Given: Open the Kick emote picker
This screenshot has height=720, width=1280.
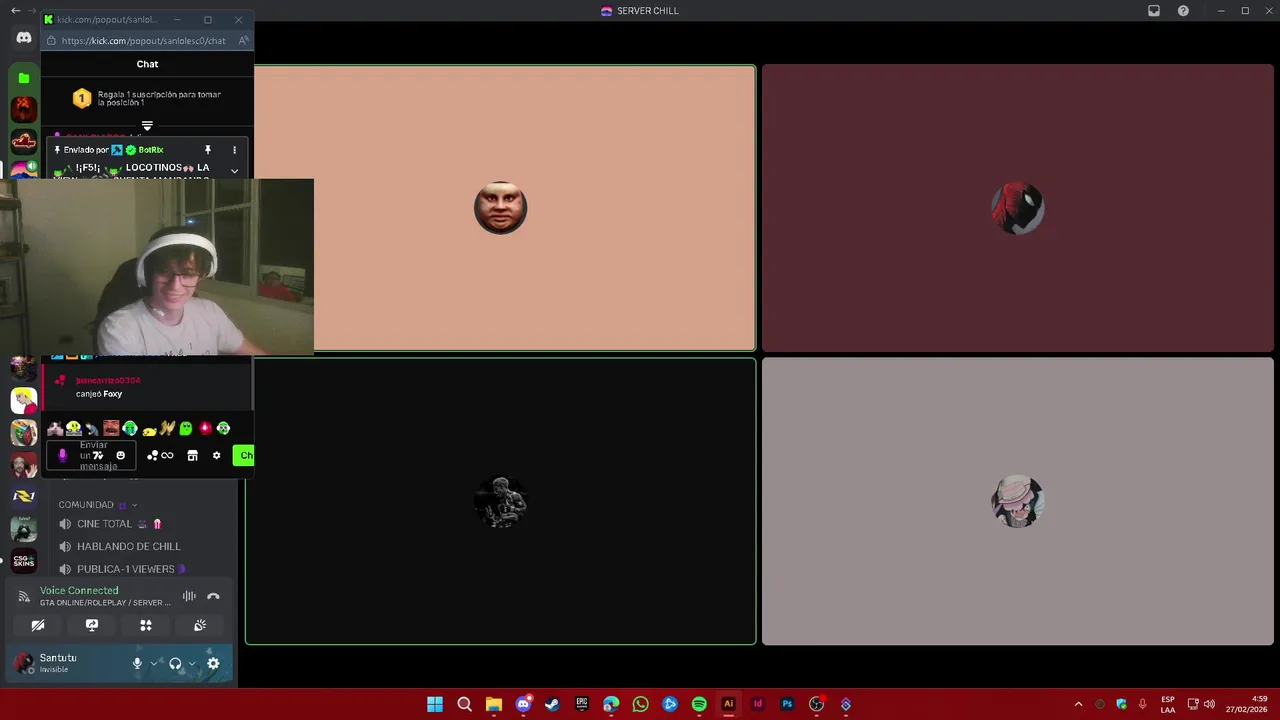Looking at the screenshot, I should (x=121, y=456).
